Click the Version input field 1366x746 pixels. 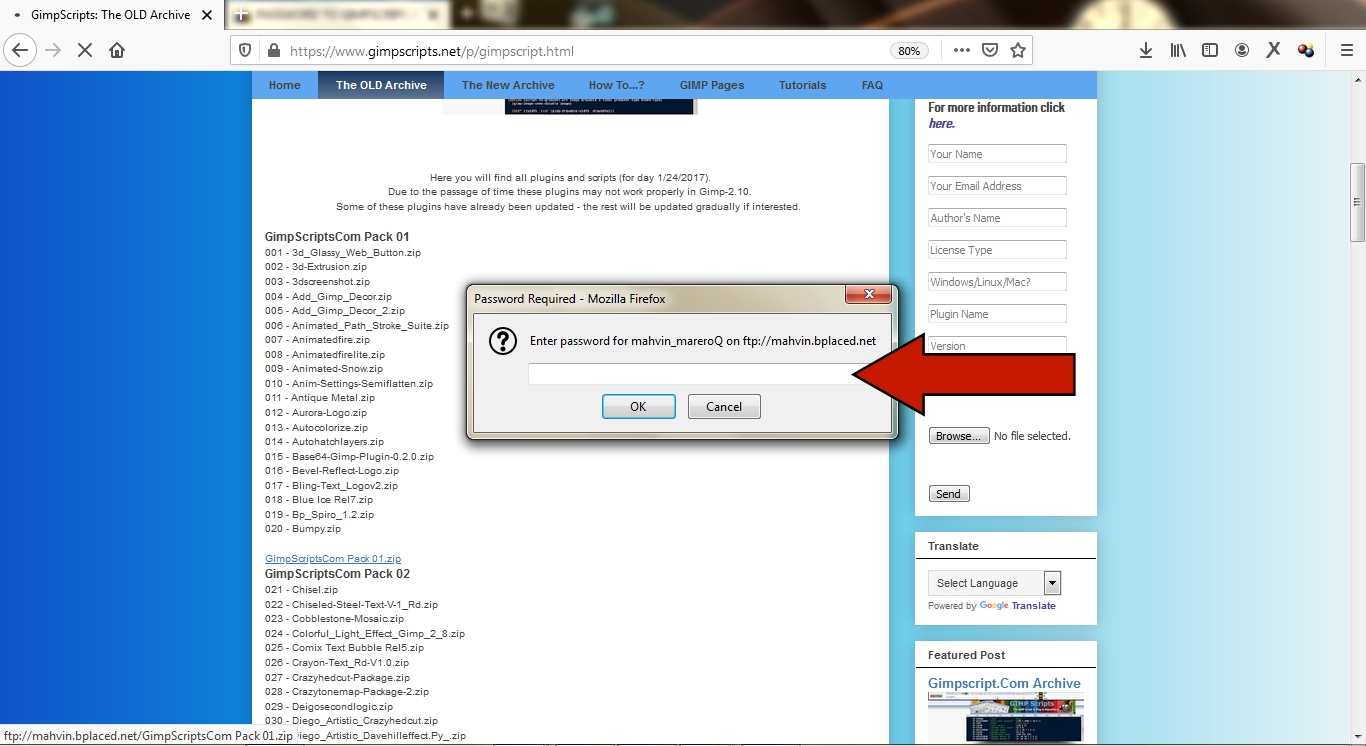(997, 345)
